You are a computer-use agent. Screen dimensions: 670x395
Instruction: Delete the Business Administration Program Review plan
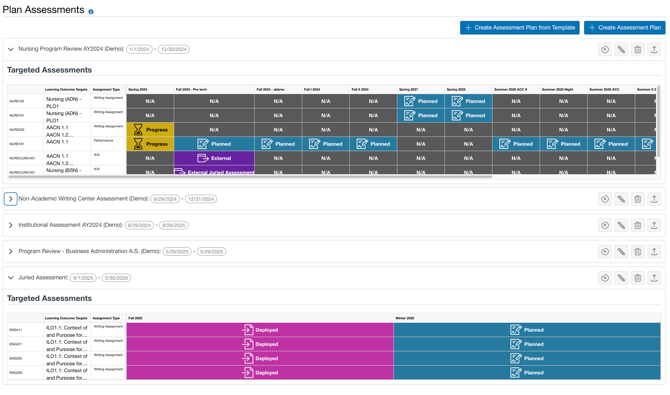pos(638,252)
